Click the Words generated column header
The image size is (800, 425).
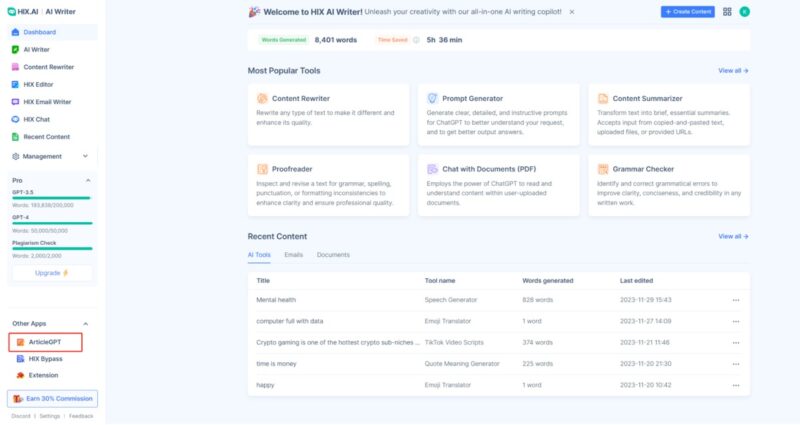(x=547, y=281)
